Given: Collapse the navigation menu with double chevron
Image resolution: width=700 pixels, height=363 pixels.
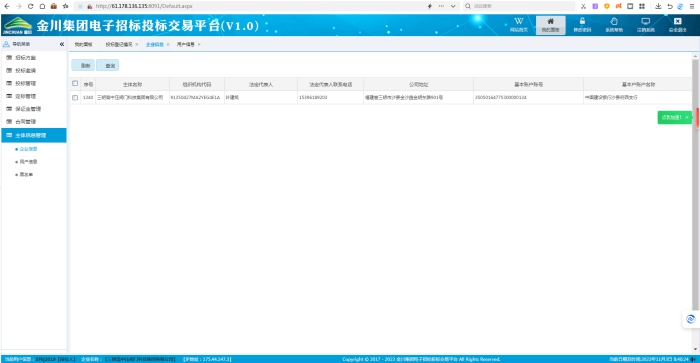Looking at the screenshot, I should pyautogui.click(x=62, y=44).
